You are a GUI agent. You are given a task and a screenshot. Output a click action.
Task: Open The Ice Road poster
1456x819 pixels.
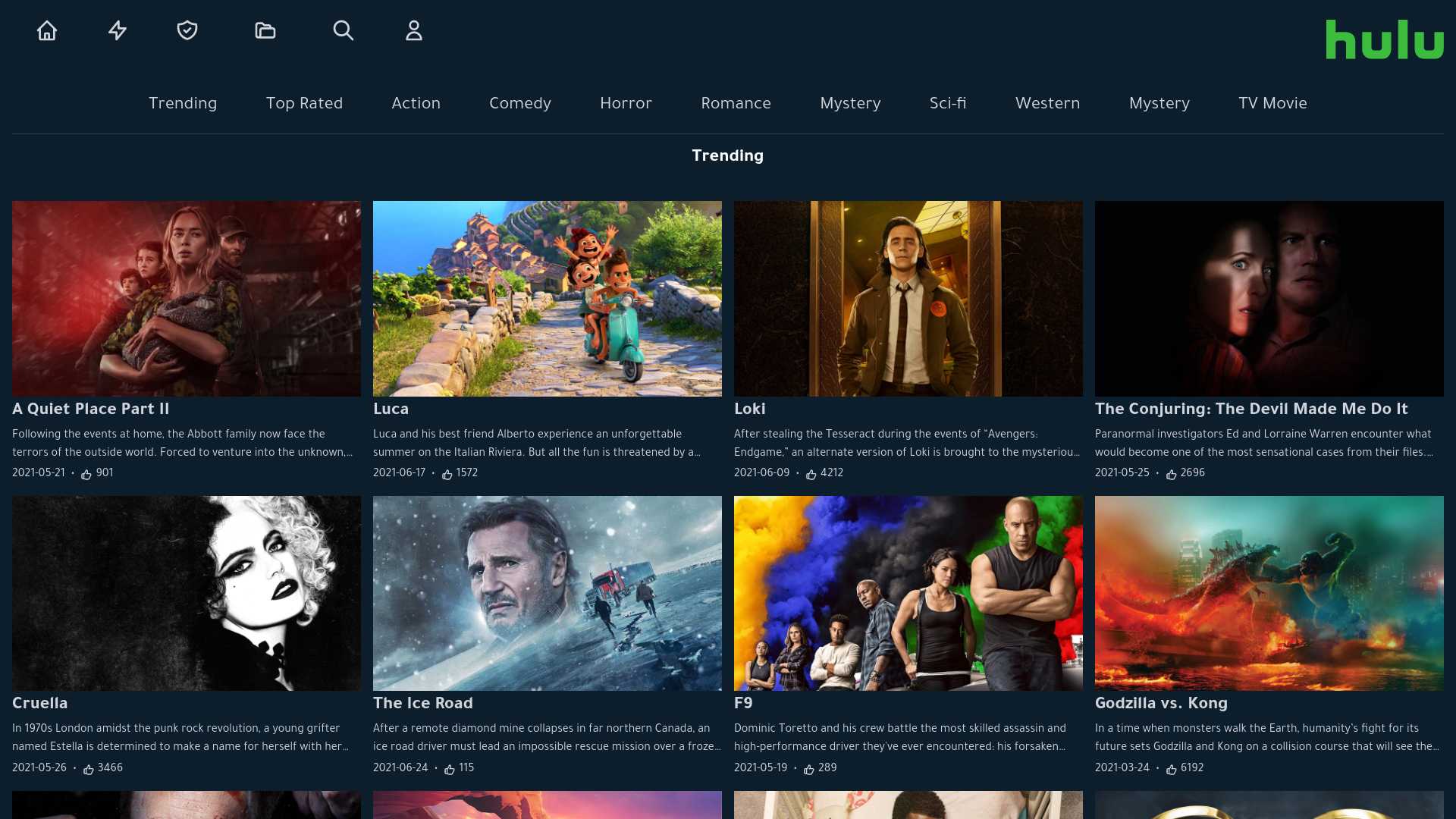click(548, 593)
